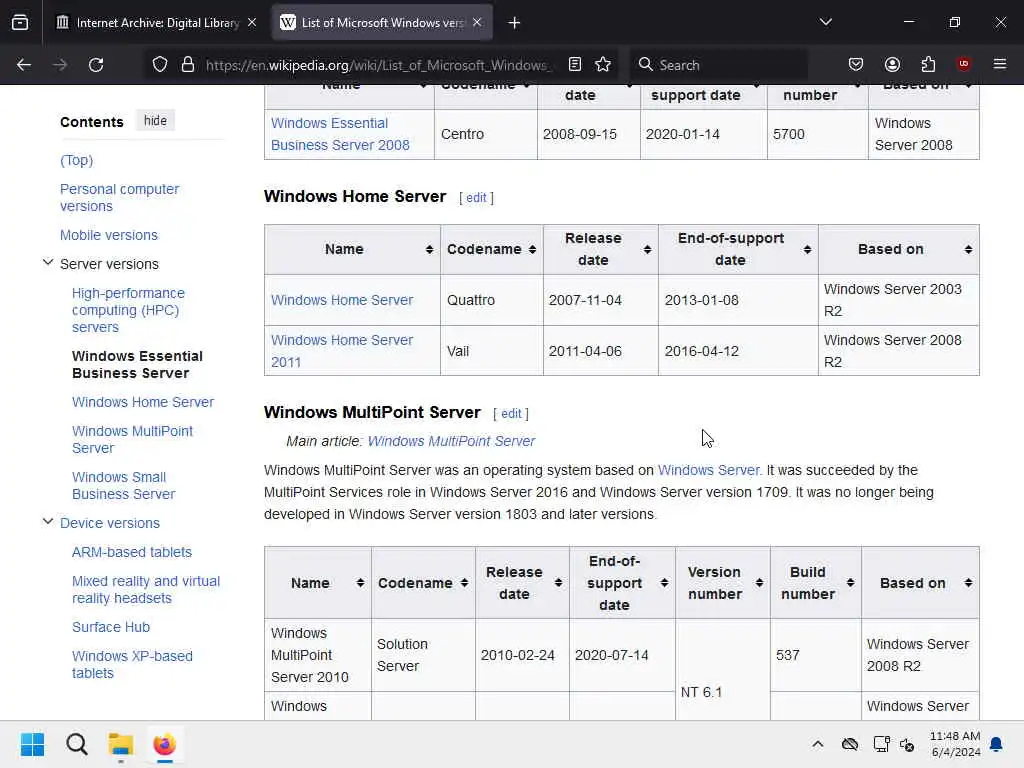Open Windows Home Server contents link
The image size is (1024, 768).
143,402
